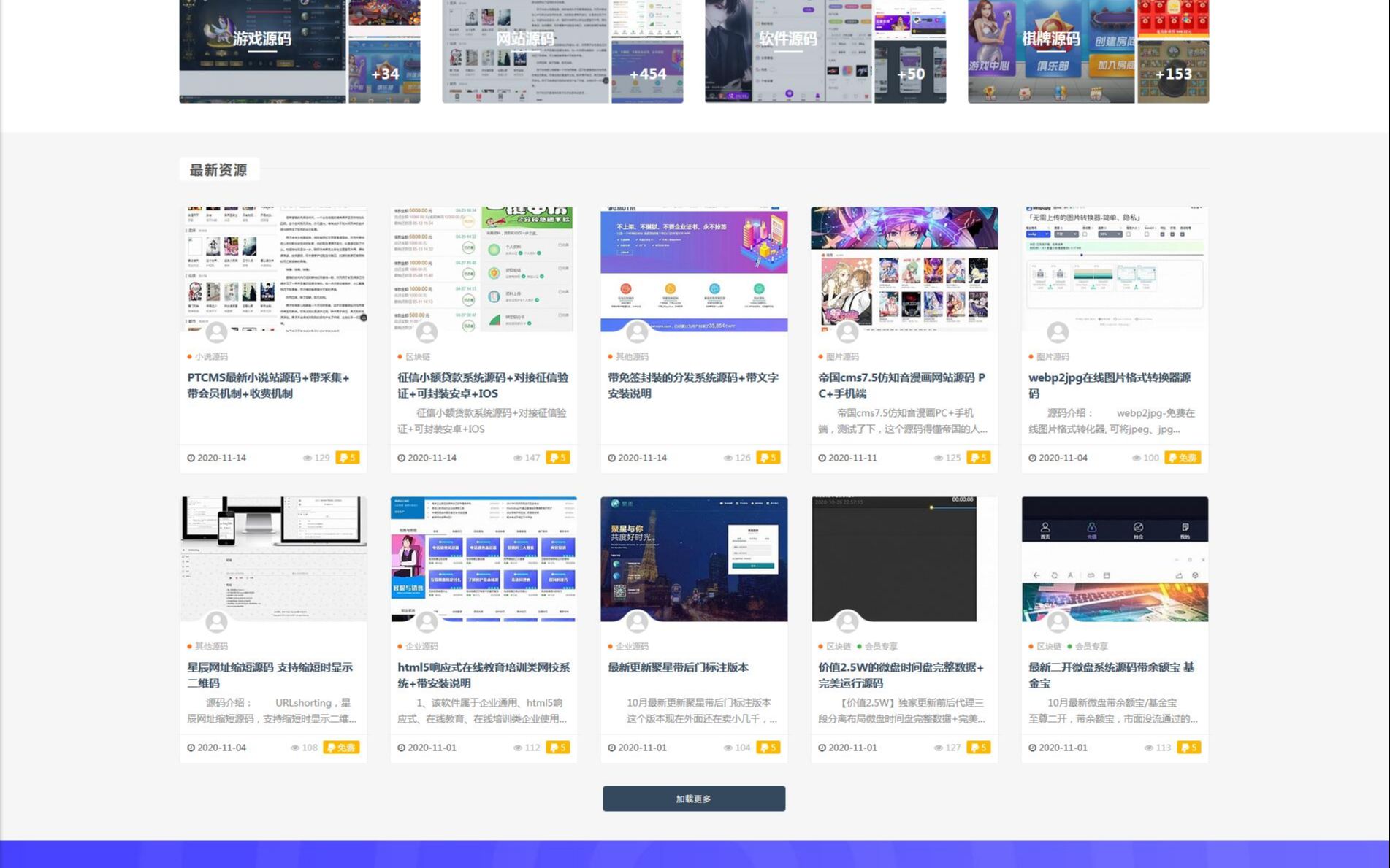The image size is (1390, 868).
Task: Click the clock icon beside 2020-11-14 on 征信小额贷款 card
Action: [401, 458]
